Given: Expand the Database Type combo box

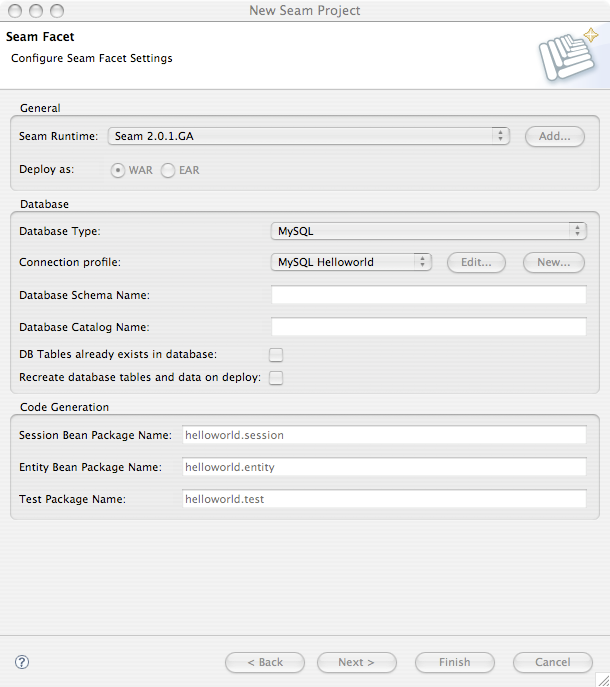Looking at the screenshot, I should (x=428, y=231).
